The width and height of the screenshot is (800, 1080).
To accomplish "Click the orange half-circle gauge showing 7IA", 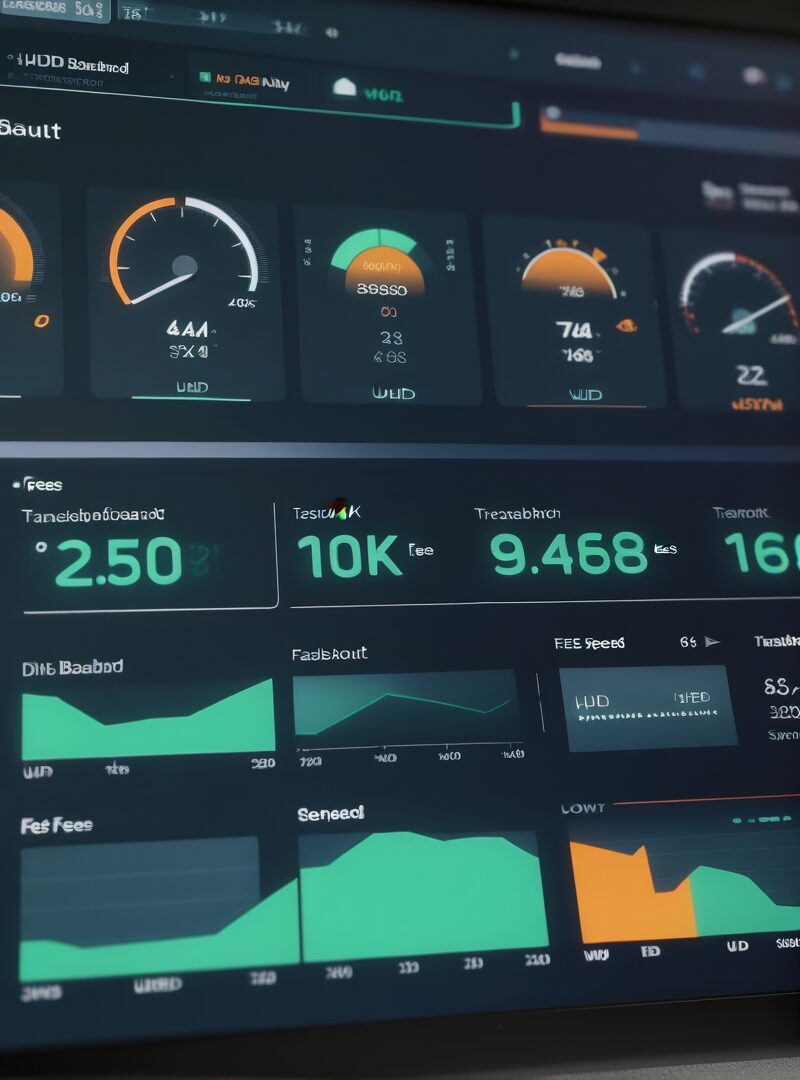I will click(x=569, y=272).
